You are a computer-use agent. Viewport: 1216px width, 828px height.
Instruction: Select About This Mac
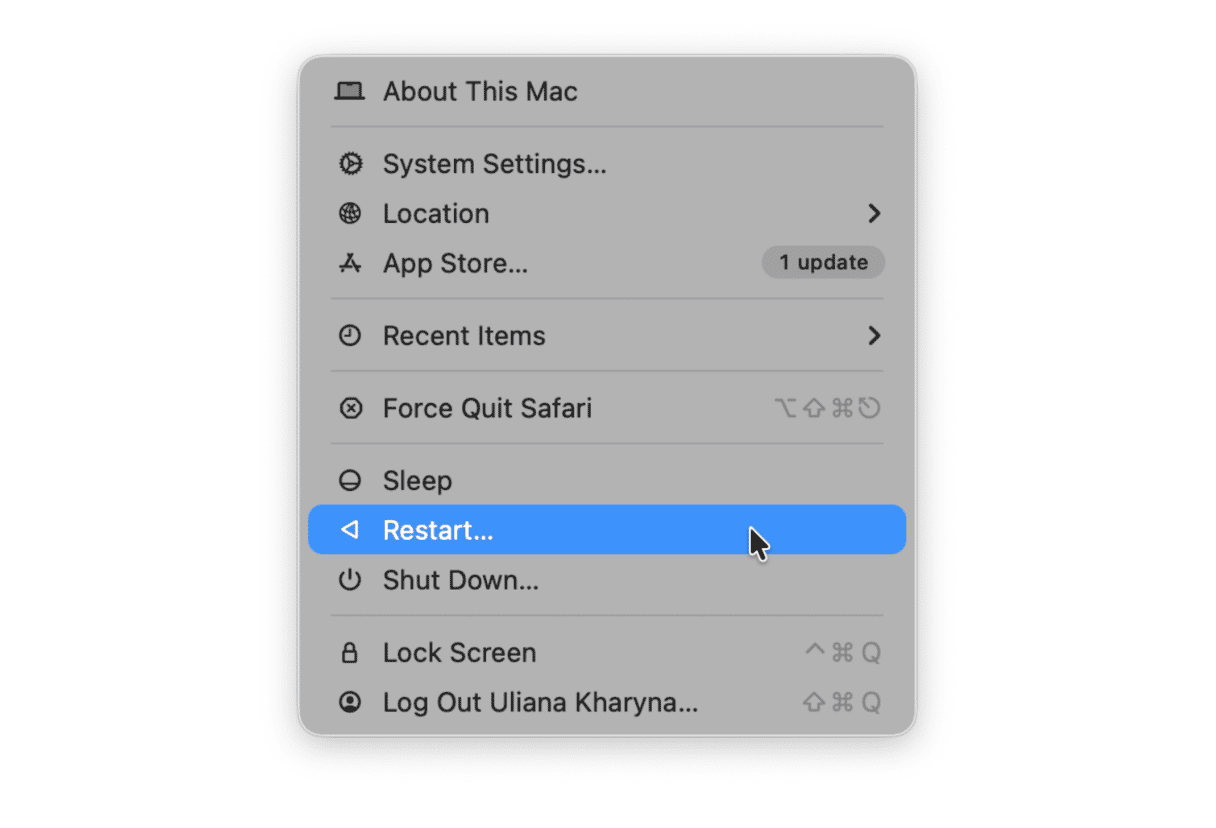(x=479, y=91)
